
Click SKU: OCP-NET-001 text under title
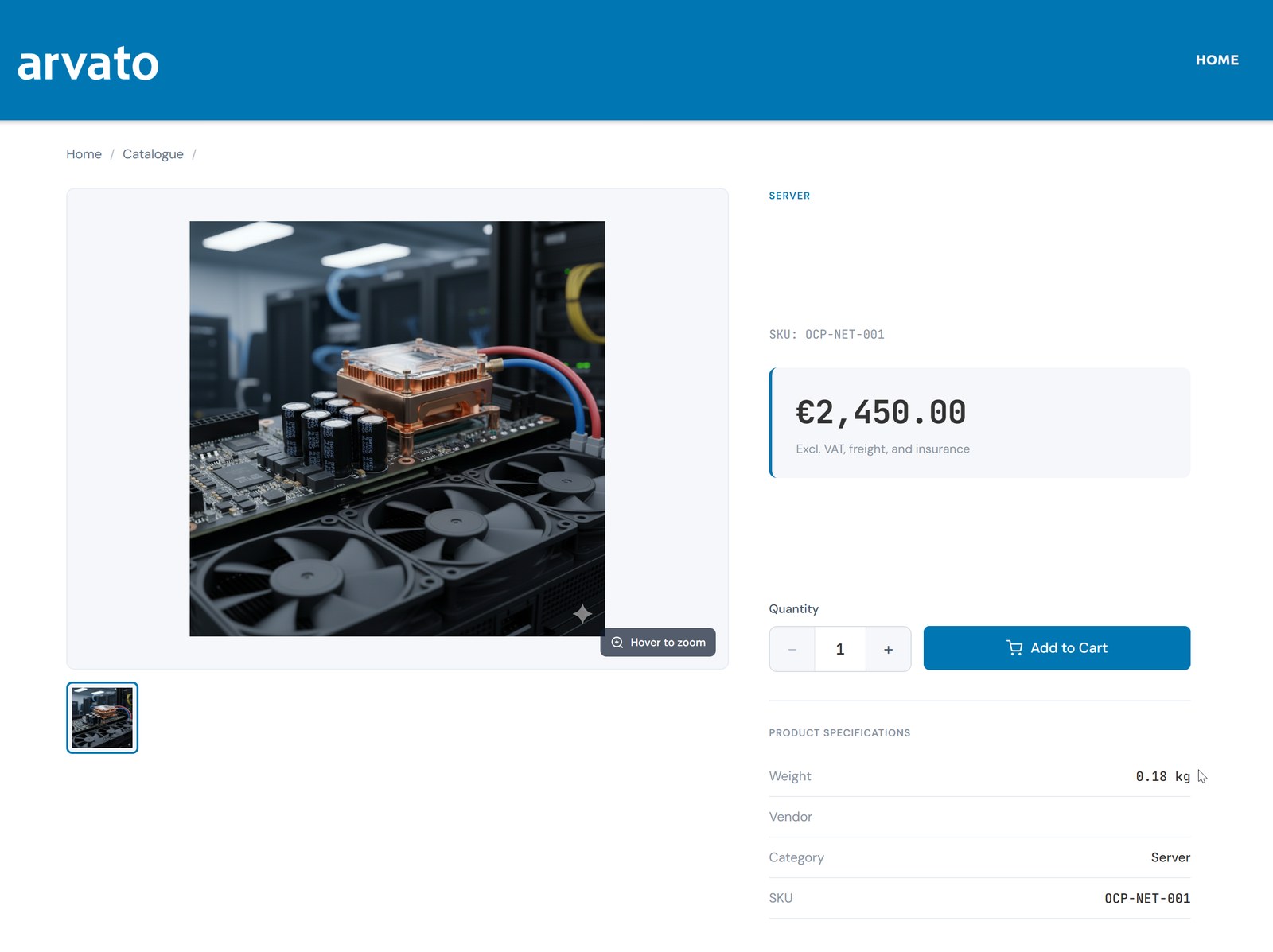[827, 335]
